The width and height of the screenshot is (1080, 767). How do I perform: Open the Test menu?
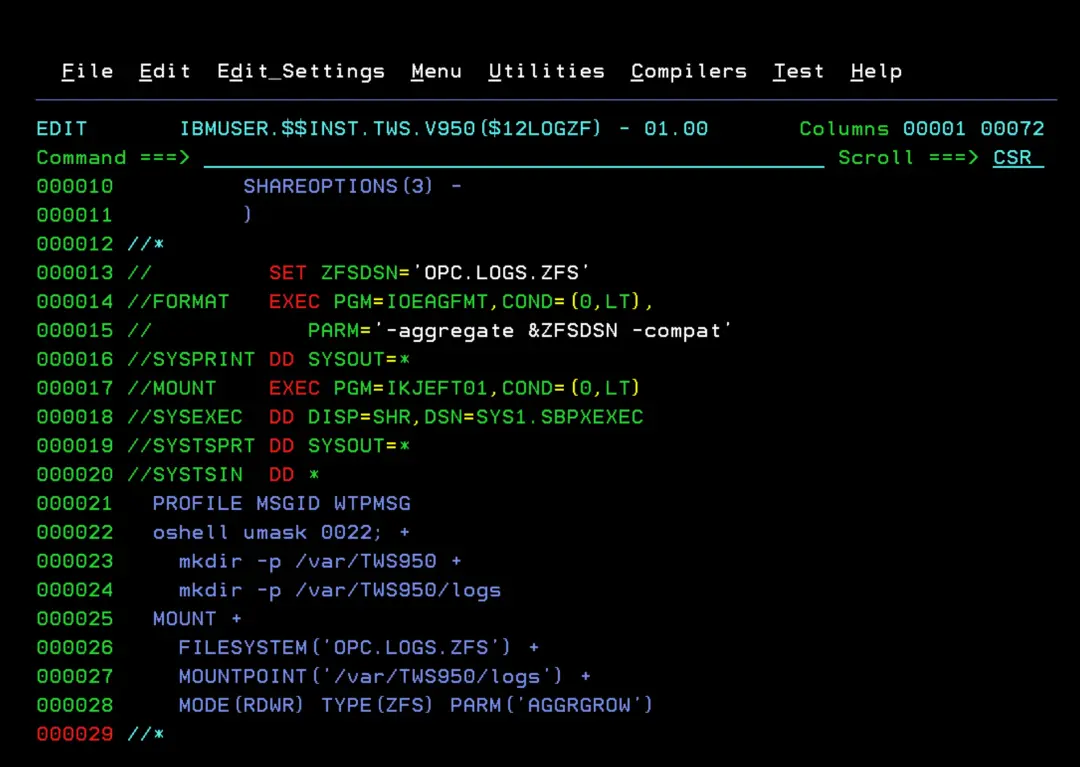[798, 71]
